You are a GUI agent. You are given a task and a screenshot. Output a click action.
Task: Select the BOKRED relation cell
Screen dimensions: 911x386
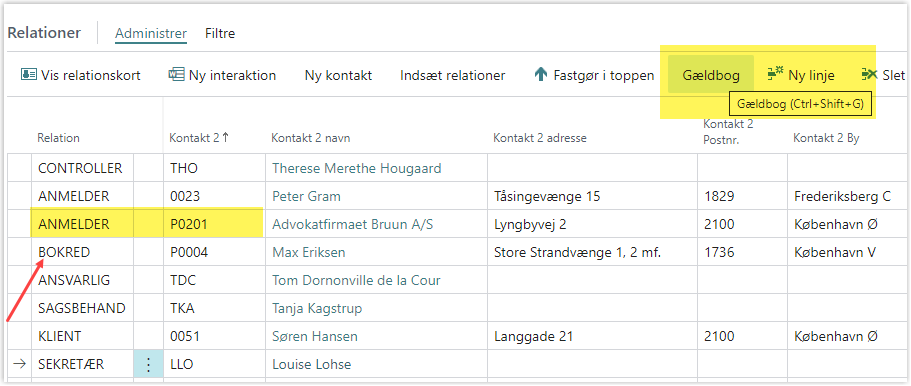coord(83,252)
